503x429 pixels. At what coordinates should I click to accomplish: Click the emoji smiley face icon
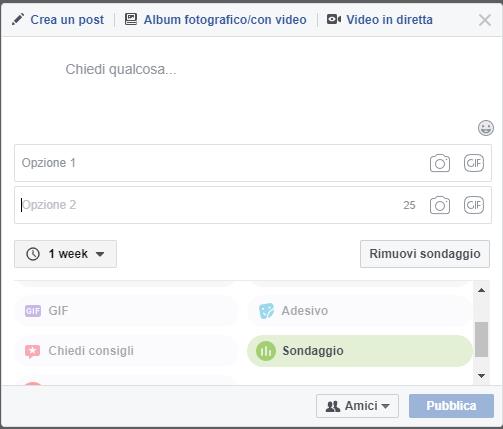[x=486, y=128]
